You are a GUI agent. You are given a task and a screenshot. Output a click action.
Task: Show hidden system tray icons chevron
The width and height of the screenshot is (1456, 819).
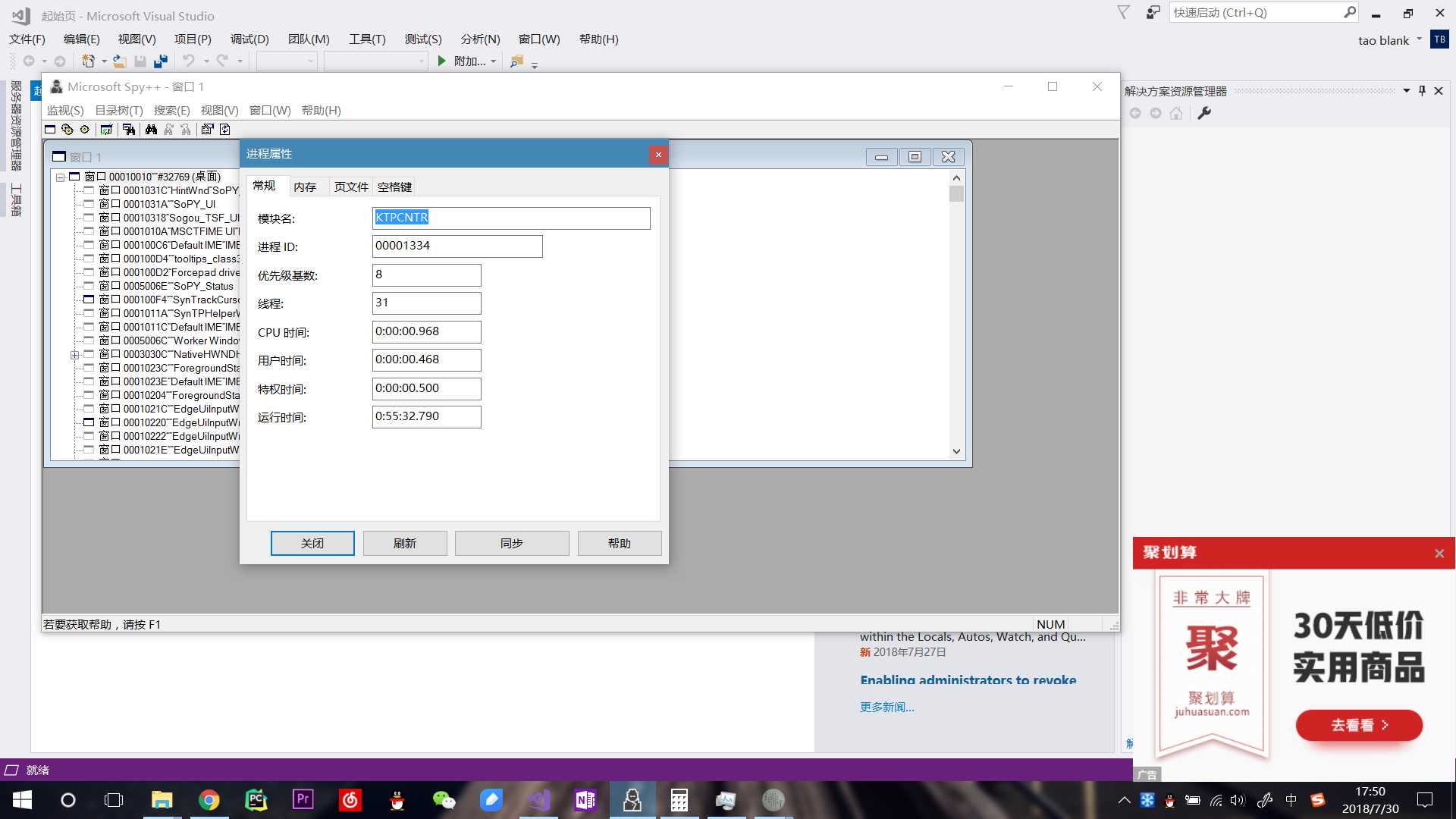point(1124,800)
